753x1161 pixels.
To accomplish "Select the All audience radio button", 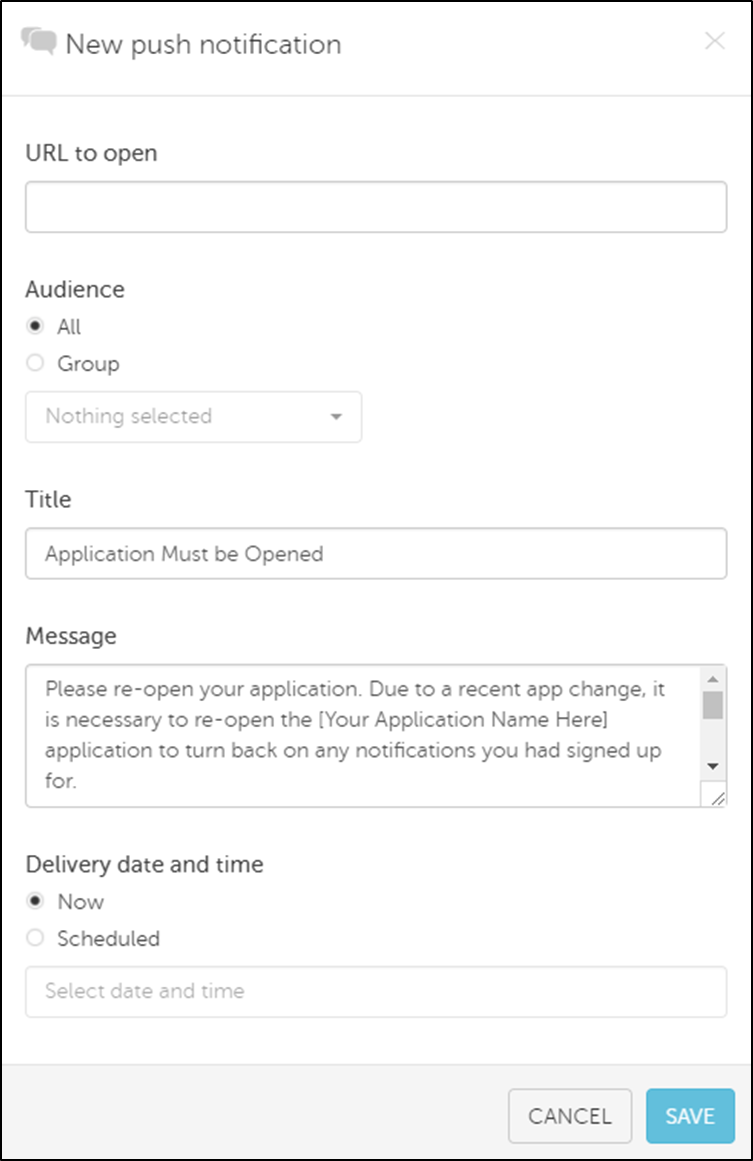I will (34, 326).
